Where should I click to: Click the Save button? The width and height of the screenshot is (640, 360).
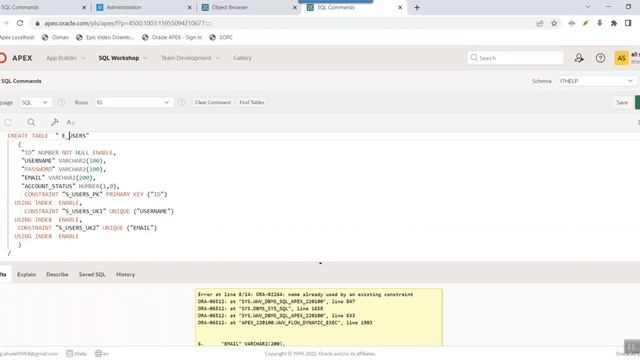(x=622, y=102)
